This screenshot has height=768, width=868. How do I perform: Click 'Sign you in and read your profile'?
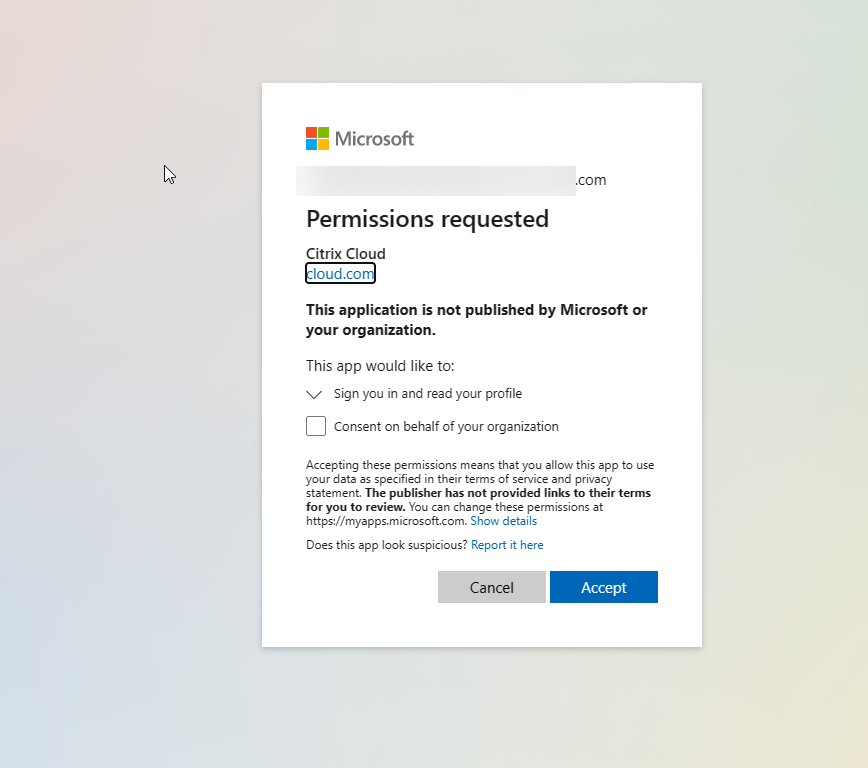pos(428,394)
